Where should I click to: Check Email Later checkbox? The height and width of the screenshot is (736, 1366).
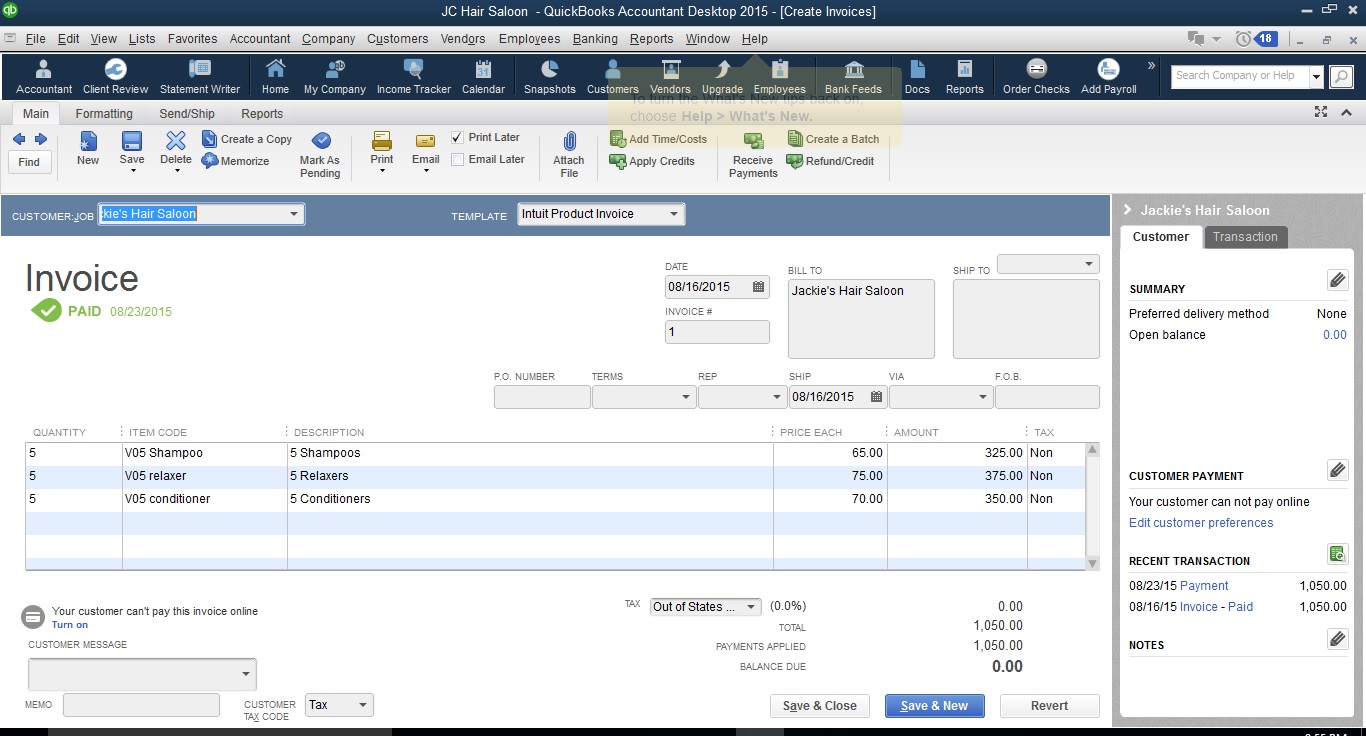point(457,159)
